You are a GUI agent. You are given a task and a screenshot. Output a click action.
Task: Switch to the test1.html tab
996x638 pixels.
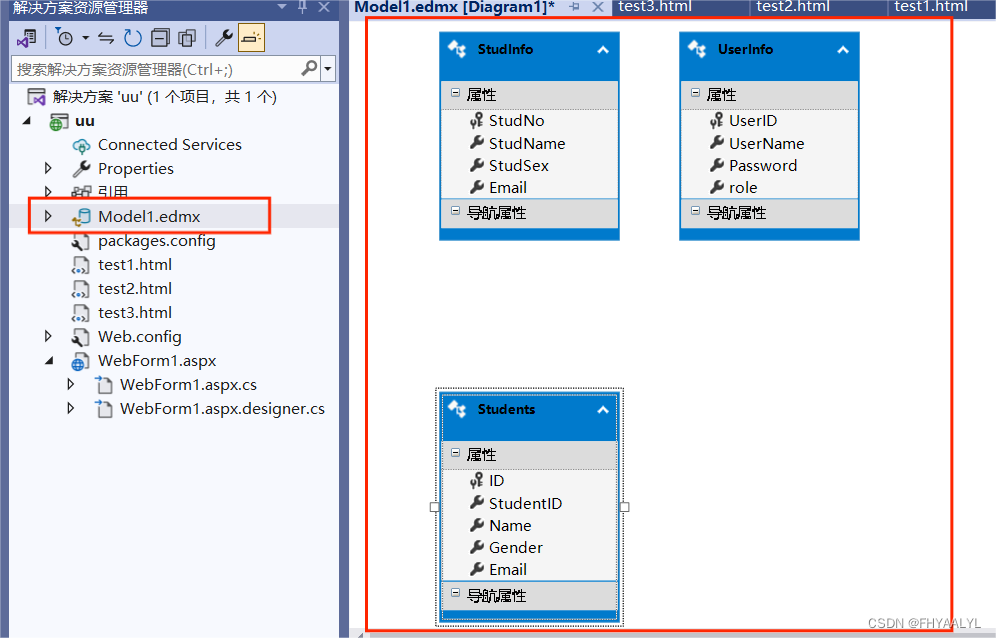(x=931, y=6)
